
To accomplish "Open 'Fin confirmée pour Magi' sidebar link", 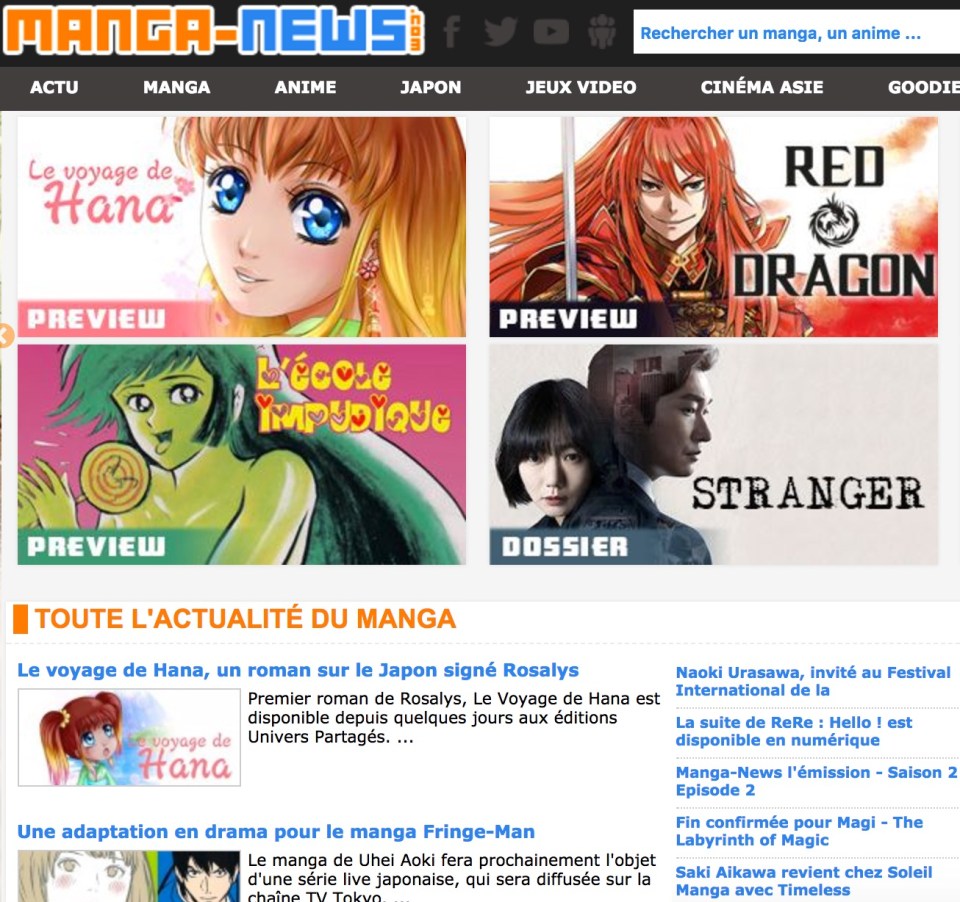I will (799, 831).
